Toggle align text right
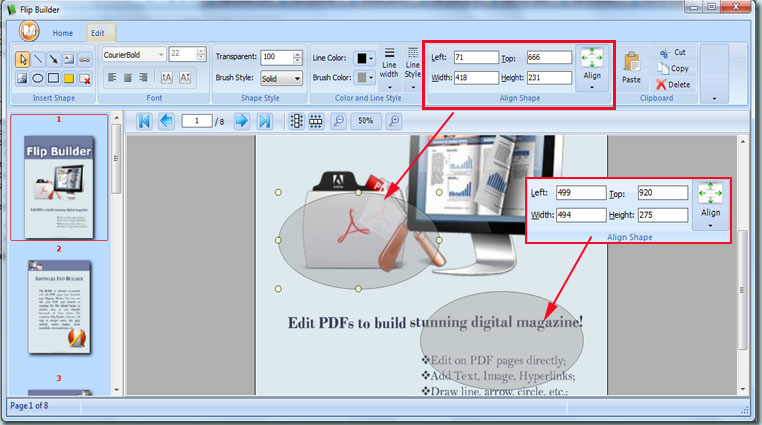This screenshot has height=425, width=762. (143, 77)
